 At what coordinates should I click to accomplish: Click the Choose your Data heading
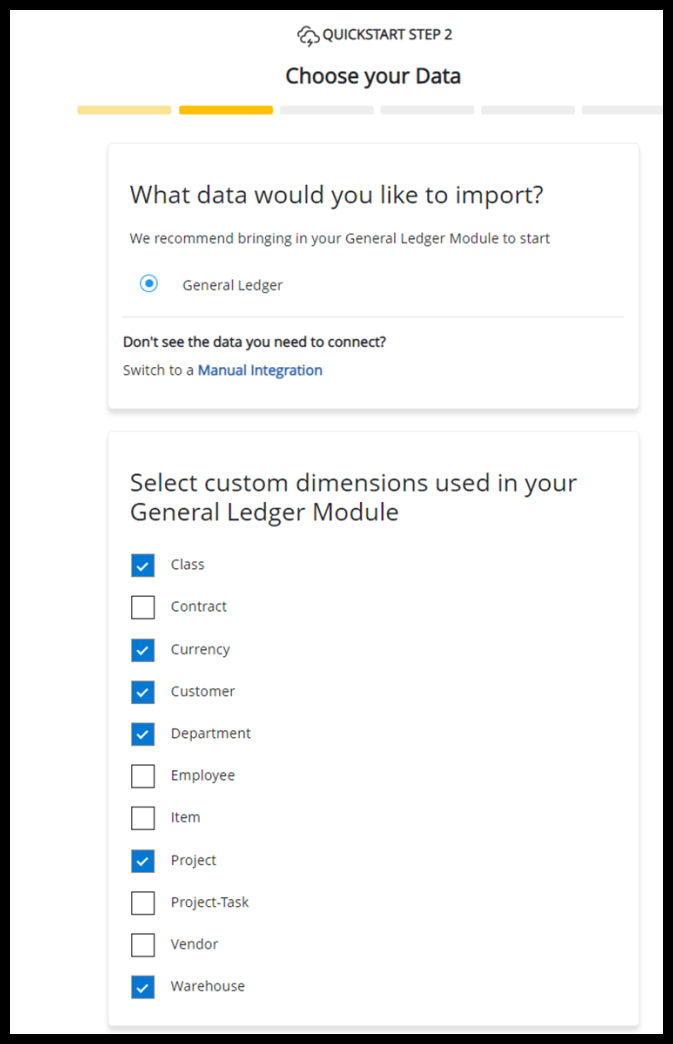tap(373, 76)
